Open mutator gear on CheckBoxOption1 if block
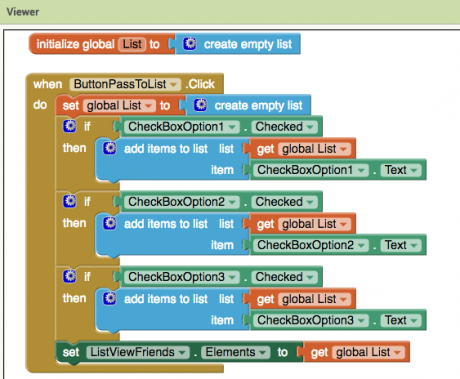 coord(70,126)
